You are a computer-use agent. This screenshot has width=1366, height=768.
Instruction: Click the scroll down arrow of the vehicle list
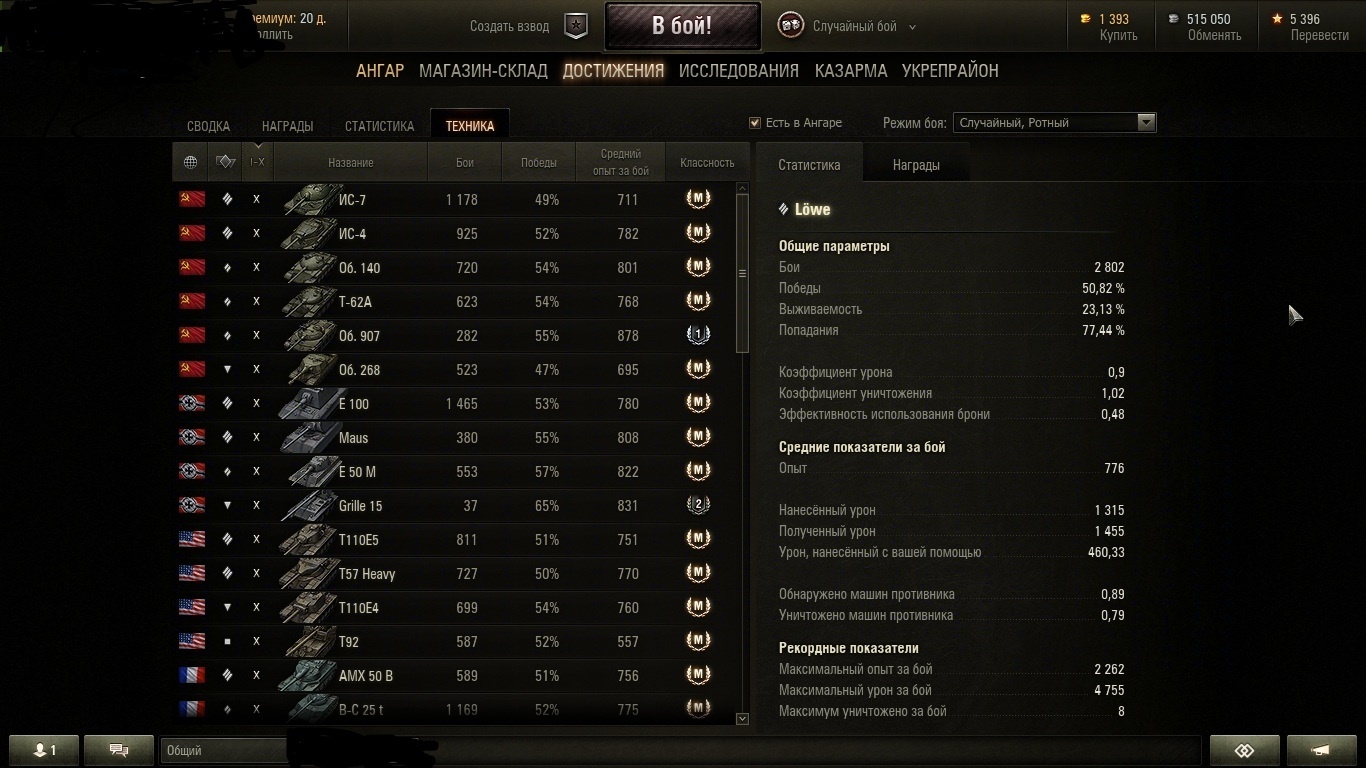742,718
